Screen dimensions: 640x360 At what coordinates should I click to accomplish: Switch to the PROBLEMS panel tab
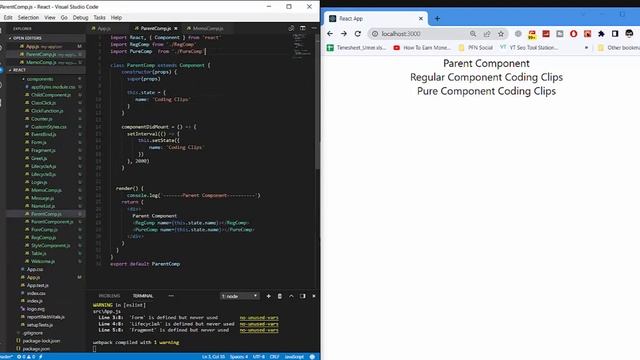pyautogui.click(x=109, y=296)
